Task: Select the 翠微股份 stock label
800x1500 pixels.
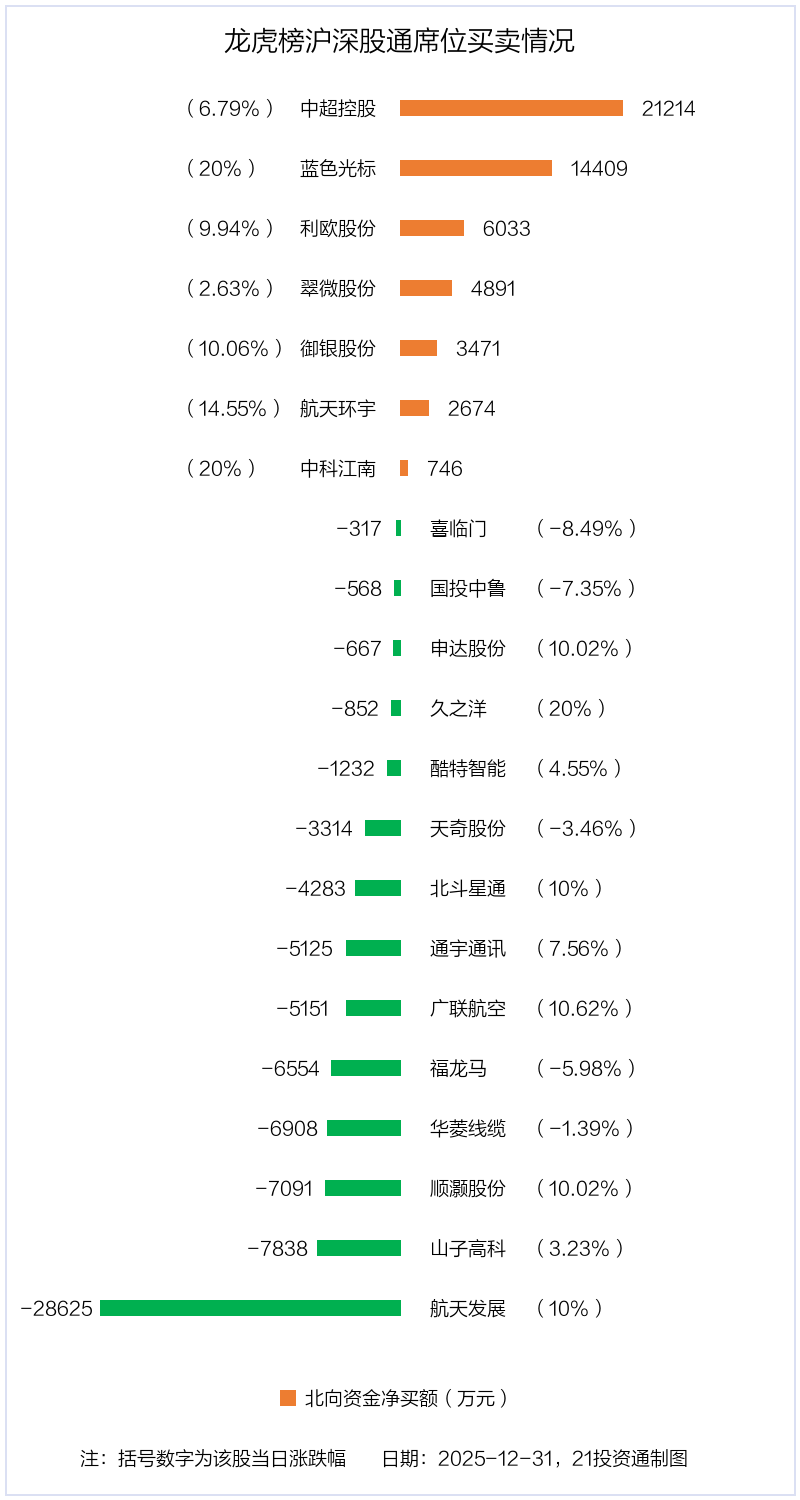Action: click(x=338, y=288)
